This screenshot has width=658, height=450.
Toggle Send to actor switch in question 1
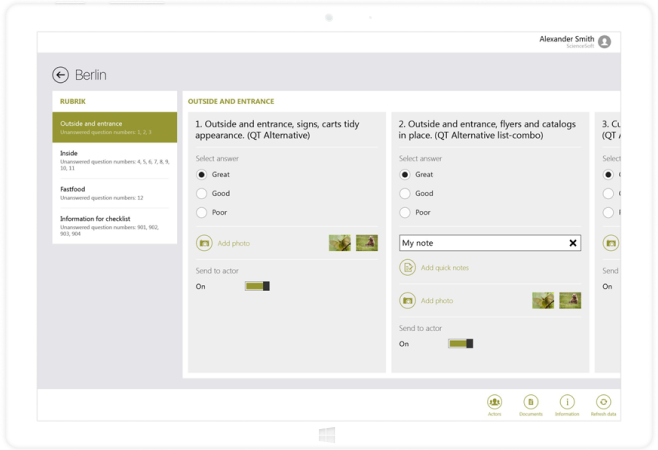(x=257, y=286)
